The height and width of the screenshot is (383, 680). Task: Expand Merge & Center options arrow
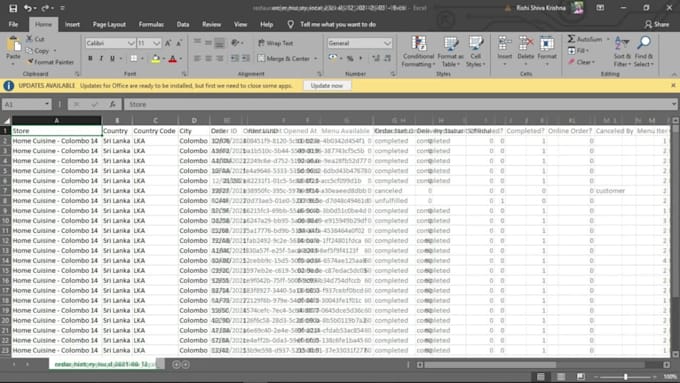click(316, 59)
